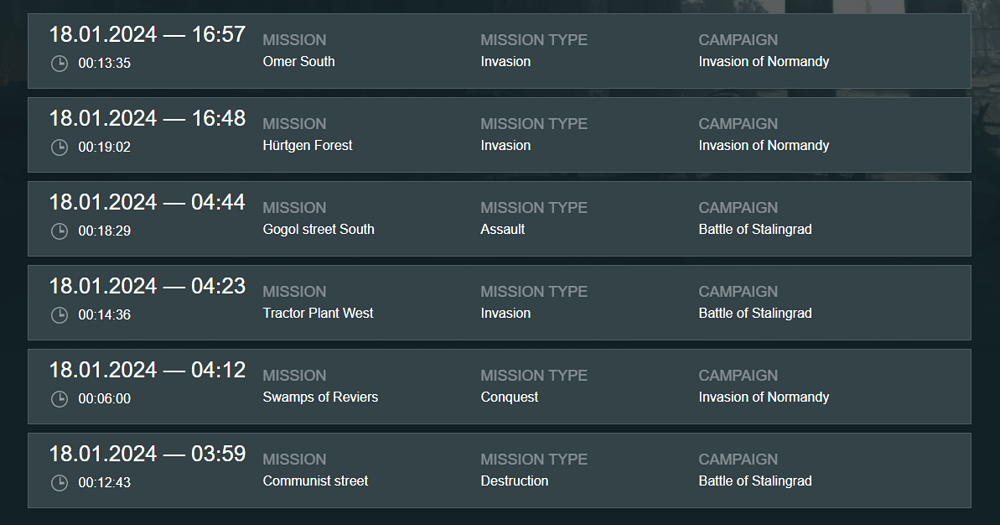The height and width of the screenshot is (525, 1000).
Task: Click the Conquest mission type value
Action: [x=509, y=397]
